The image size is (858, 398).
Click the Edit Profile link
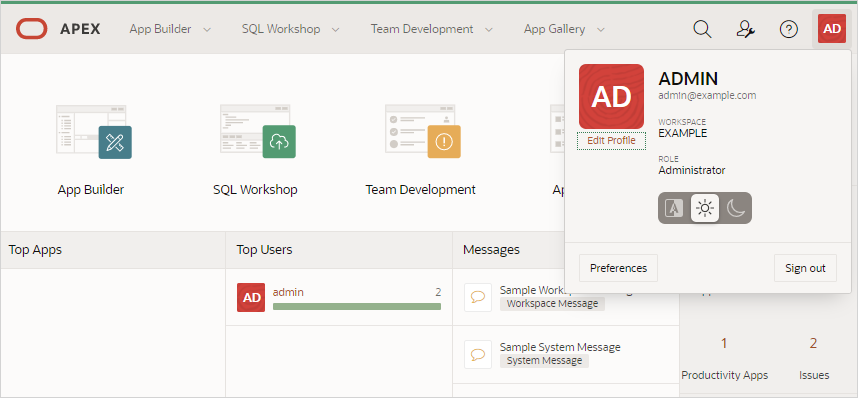tap(611, 141)
